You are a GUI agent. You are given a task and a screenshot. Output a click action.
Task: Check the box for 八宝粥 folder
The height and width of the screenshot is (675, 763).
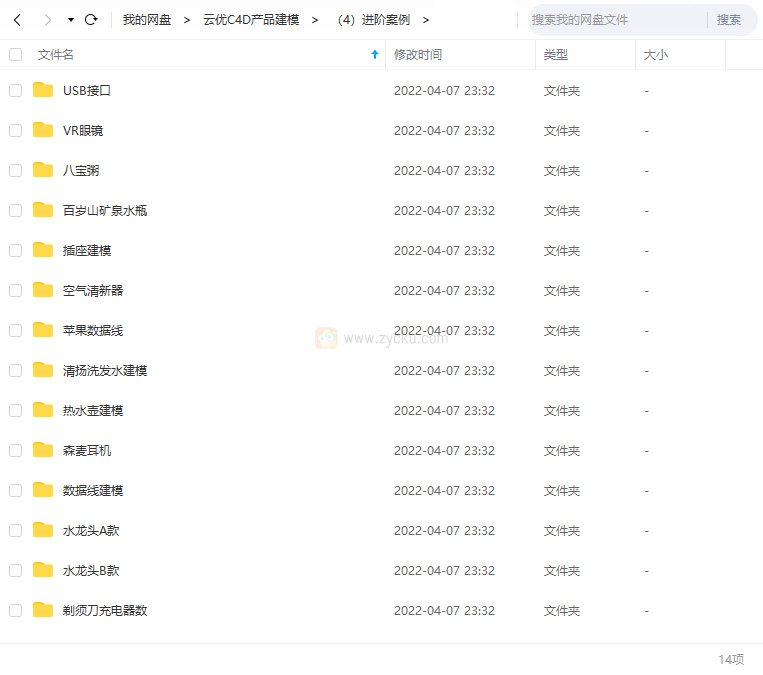pos(15,170)
